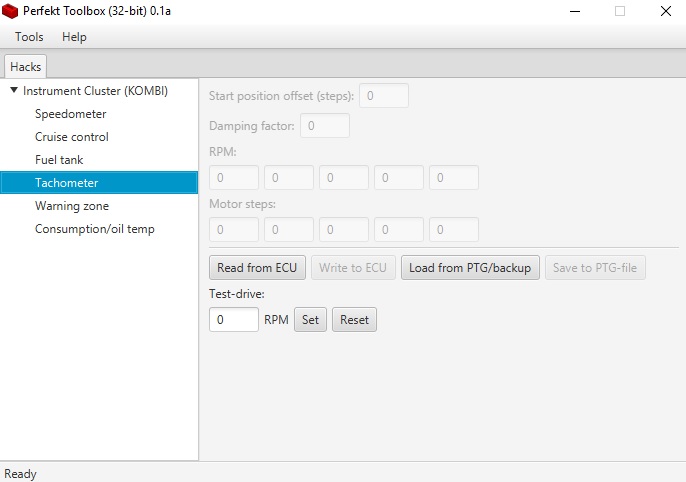Minimize the Perfekt Toolbox window
The image size is (686, 482).
573,11
